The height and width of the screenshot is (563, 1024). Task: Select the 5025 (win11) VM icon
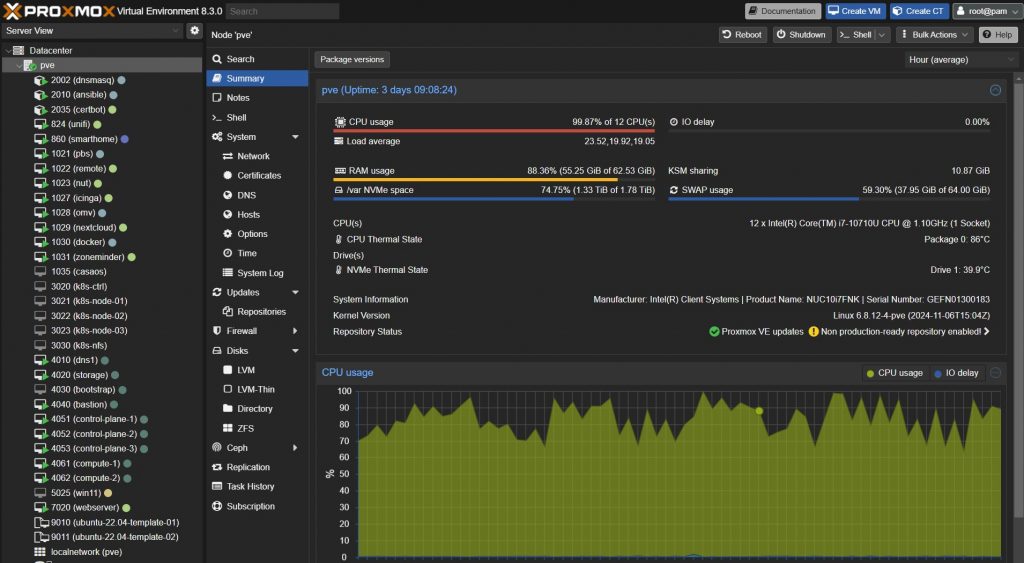(40, 493)
